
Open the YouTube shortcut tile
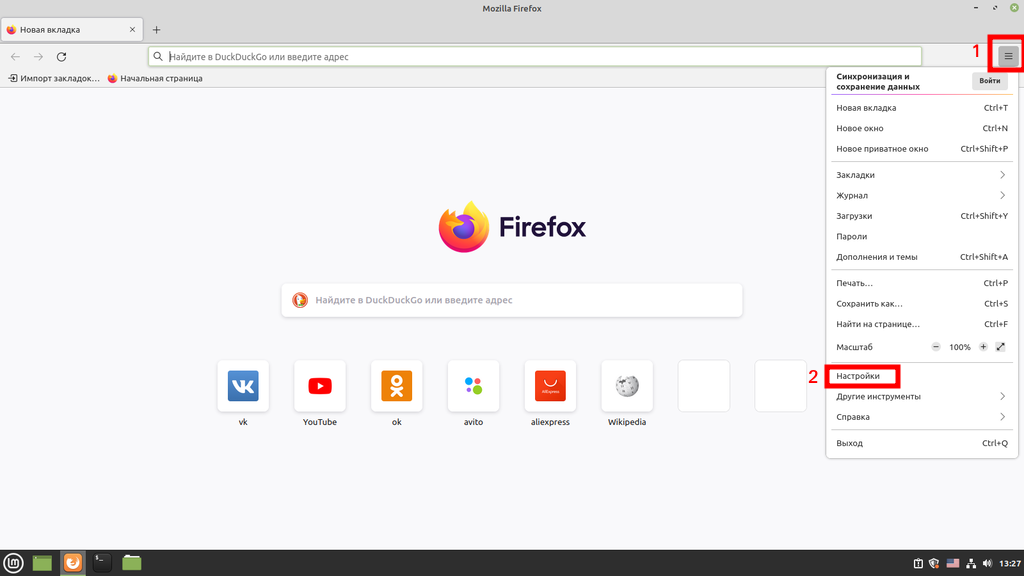[x=320, y=386]
